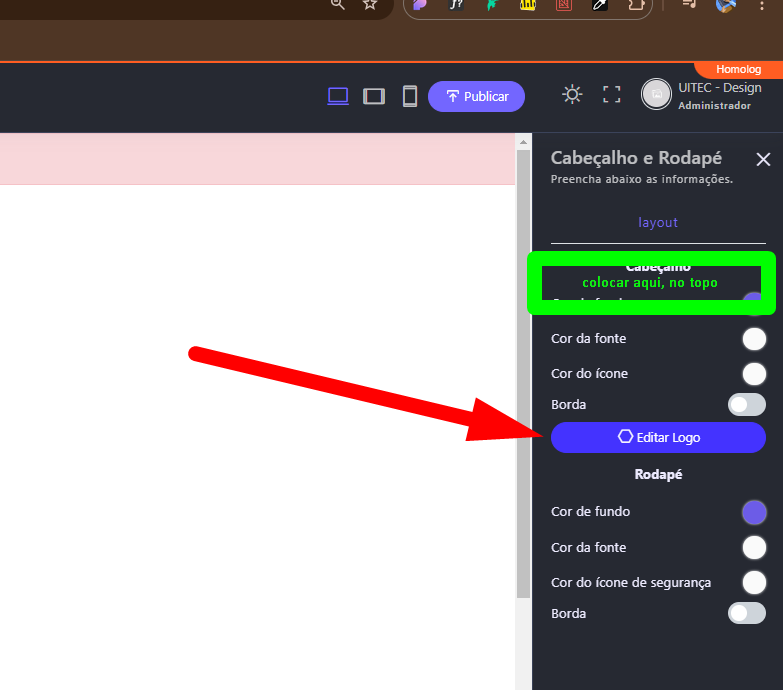Open the eyedropper color picker extension
This screenshot has width=783, height=690.
click(599, 5)
